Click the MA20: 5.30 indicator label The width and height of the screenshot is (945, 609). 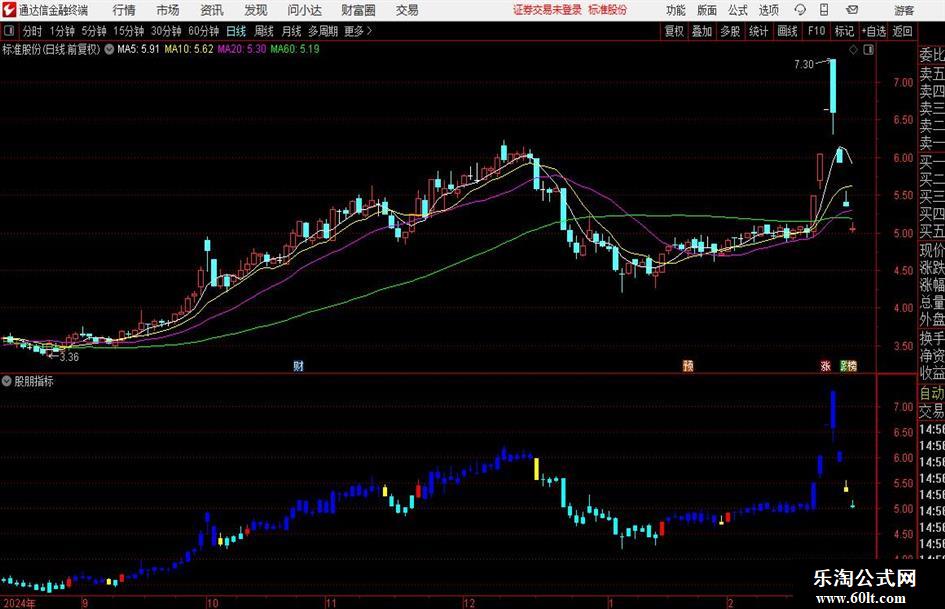point(242,49)
